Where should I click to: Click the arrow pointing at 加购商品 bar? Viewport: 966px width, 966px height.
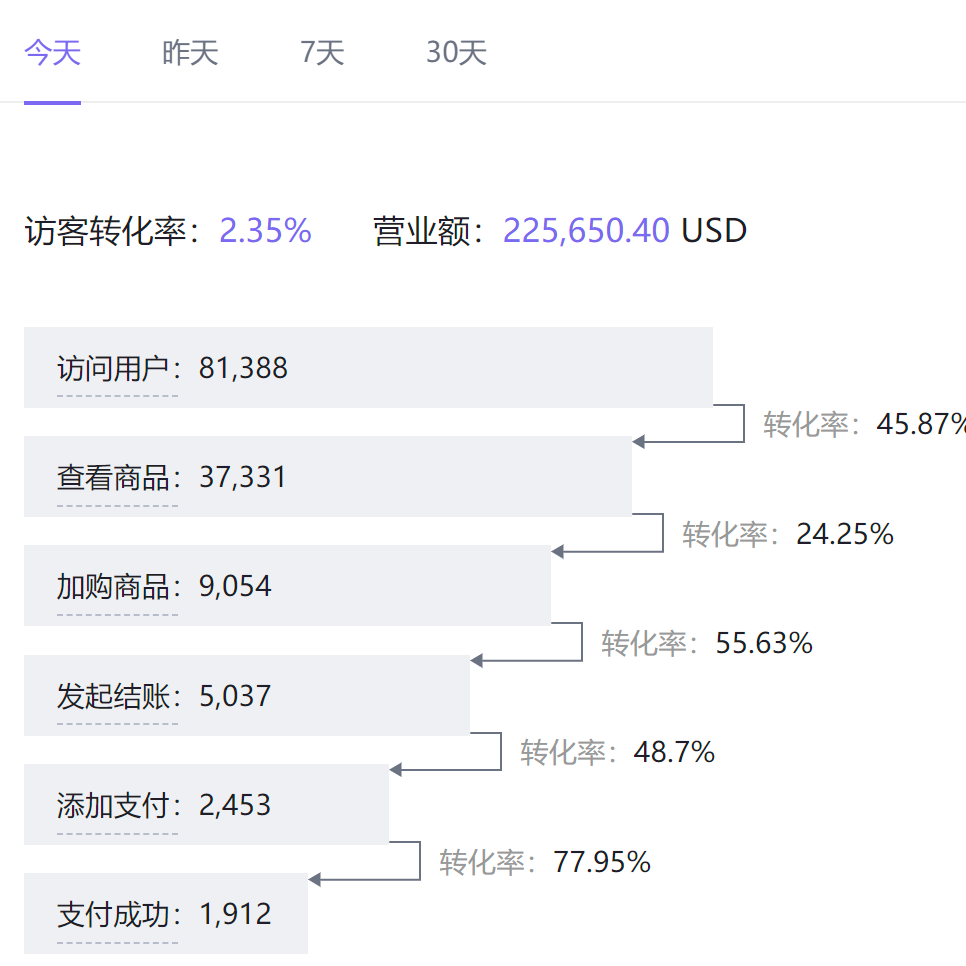pyautogui.click(x=559, y=552)
